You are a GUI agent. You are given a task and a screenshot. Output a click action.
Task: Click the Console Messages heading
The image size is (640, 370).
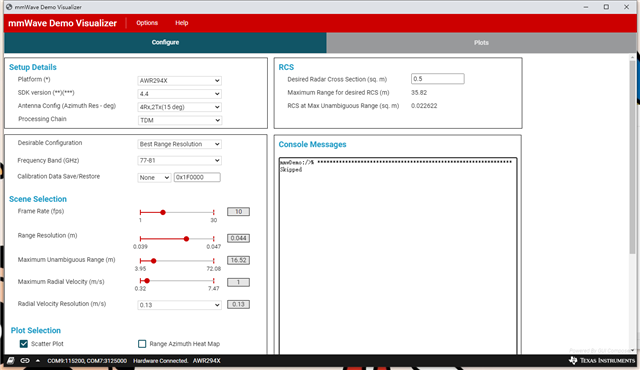pyautogui.click(x=312, y=144)
